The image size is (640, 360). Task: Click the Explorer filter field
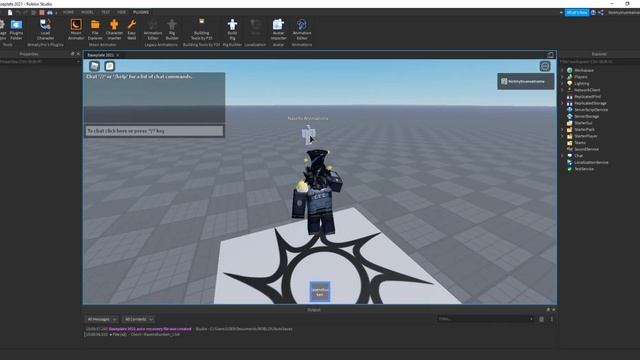pos(599,62)
